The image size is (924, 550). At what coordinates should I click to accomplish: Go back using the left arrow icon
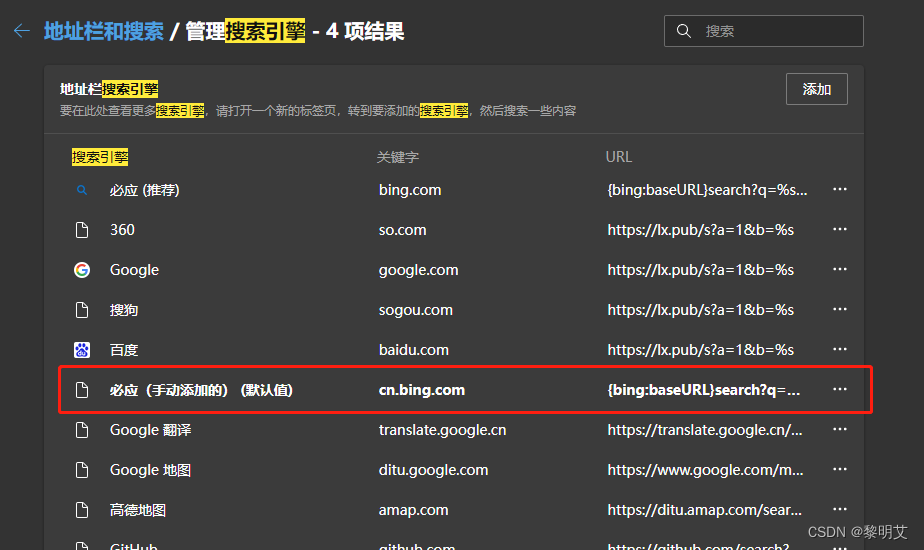click(22, 31)
